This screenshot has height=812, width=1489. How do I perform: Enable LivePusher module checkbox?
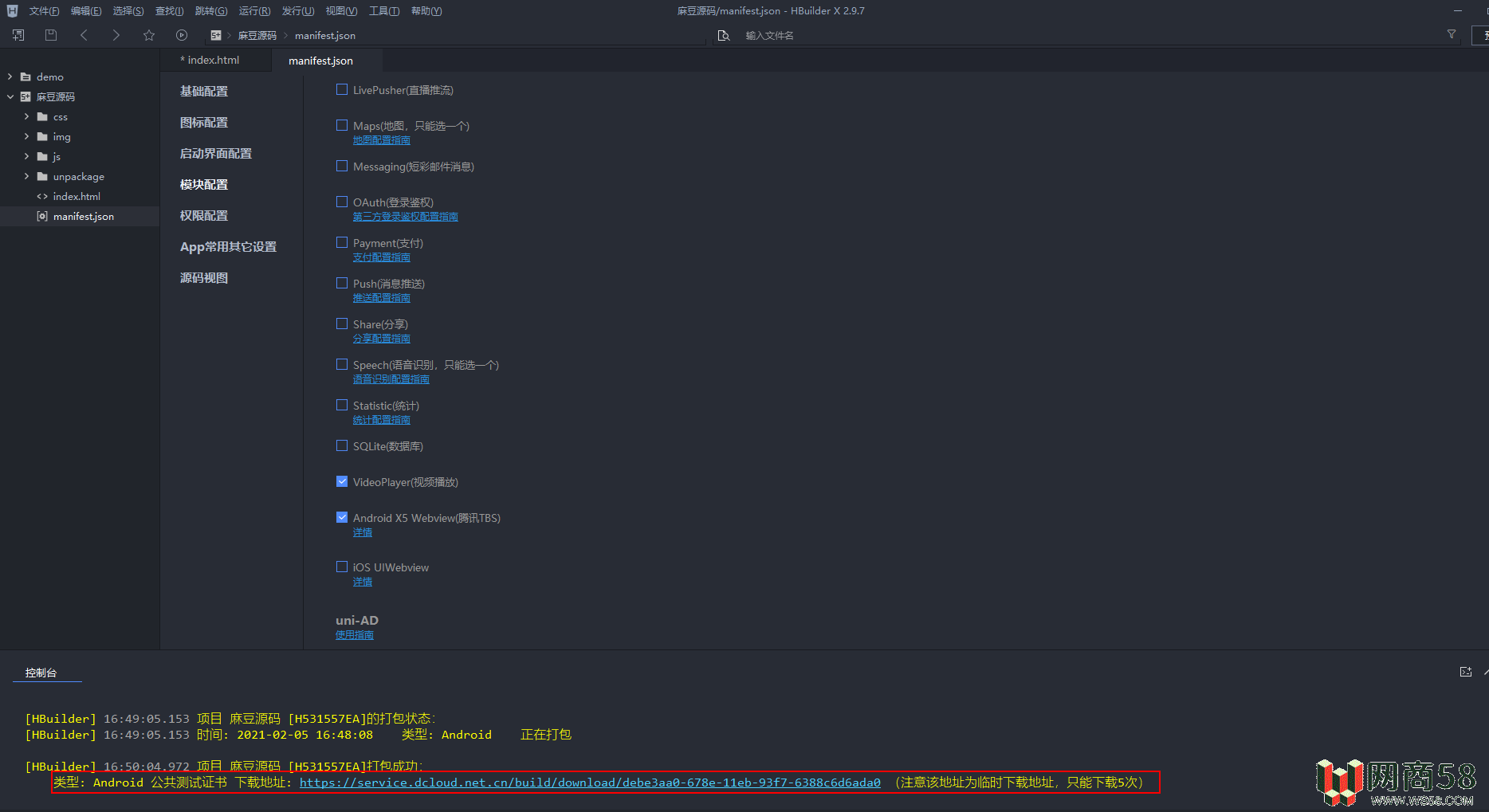[x=342, y=89]
